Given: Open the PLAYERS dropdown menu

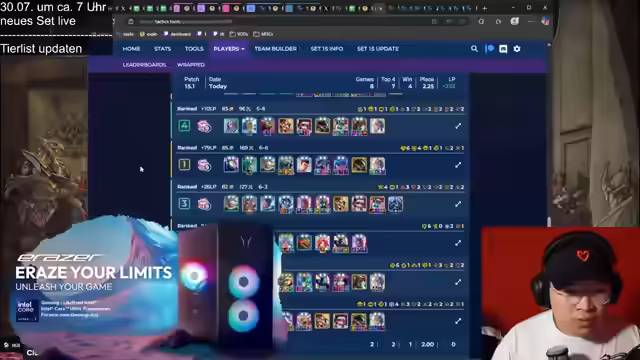Looking at the screenshot, I should pyautogui.click(x=229, y=49).
